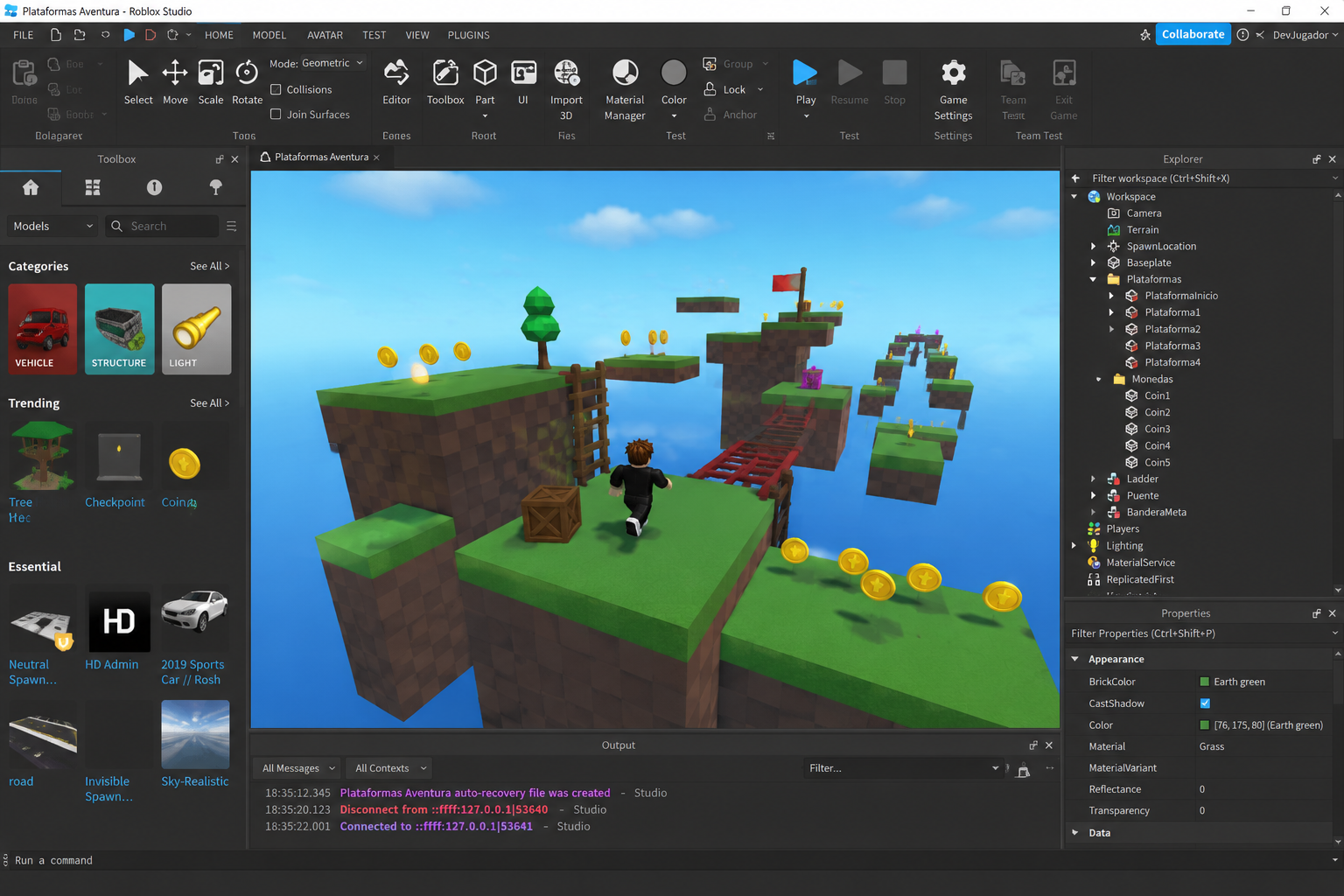Switch to the PLUGINS ribbon tab
The width and height of the screenshot is (1344, 896).
click(469, 35)
